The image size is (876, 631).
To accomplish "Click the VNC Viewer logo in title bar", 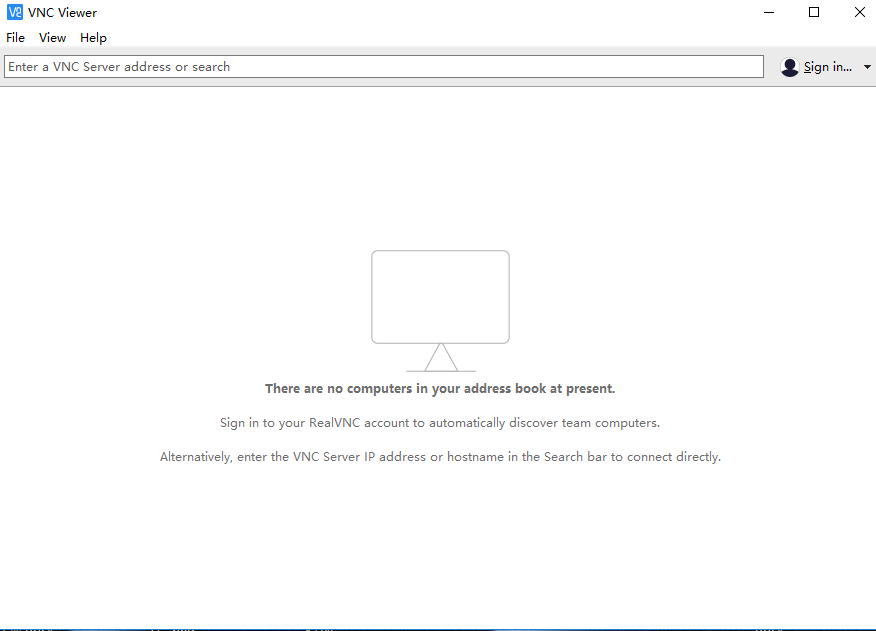I will [x=15, y=13].
